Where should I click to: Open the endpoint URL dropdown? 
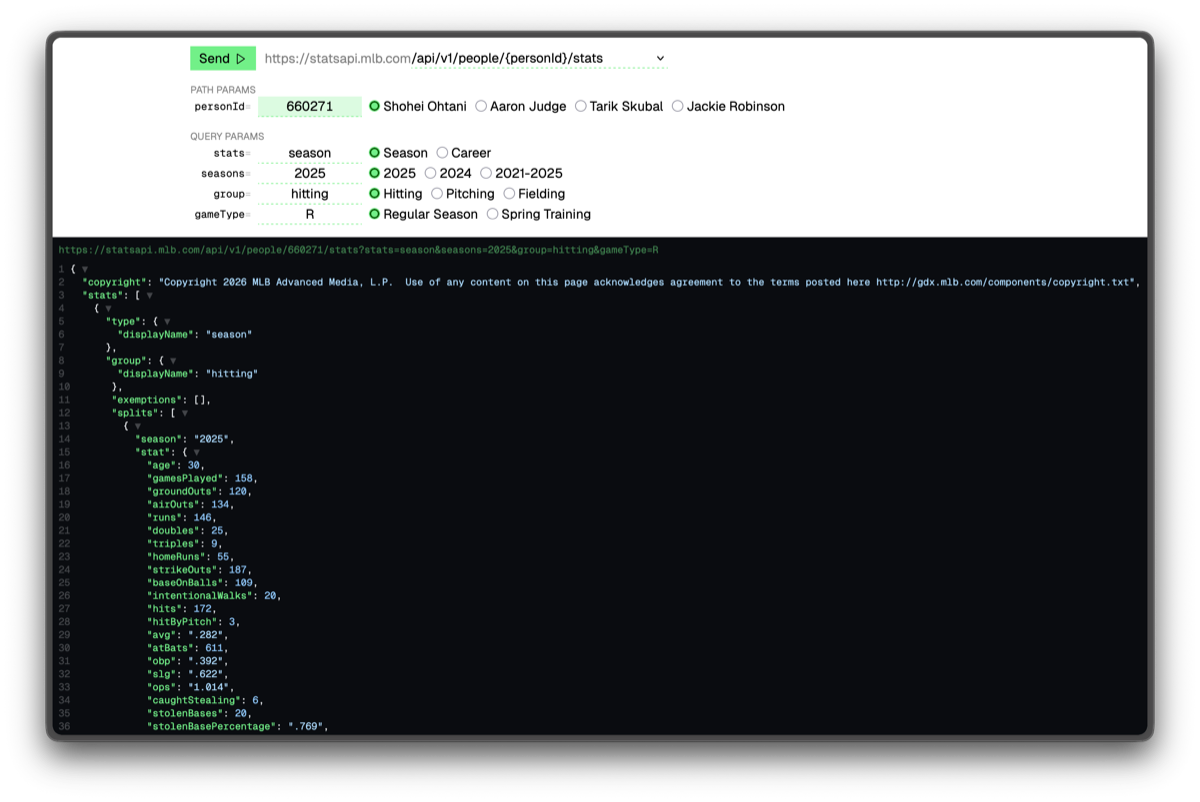[x=659, y=58]
